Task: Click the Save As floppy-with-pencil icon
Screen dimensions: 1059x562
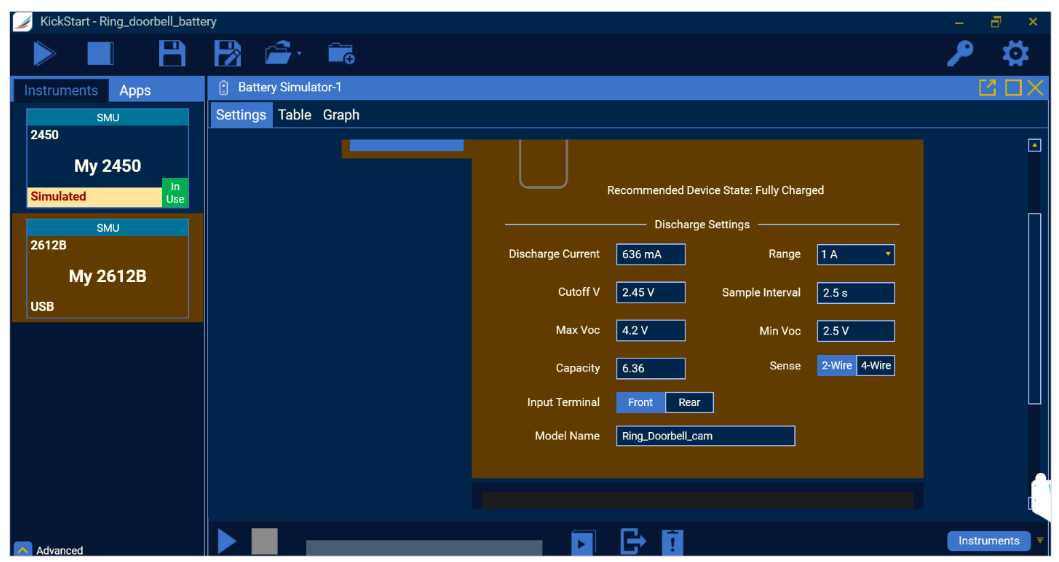Action: pos(229,54)
